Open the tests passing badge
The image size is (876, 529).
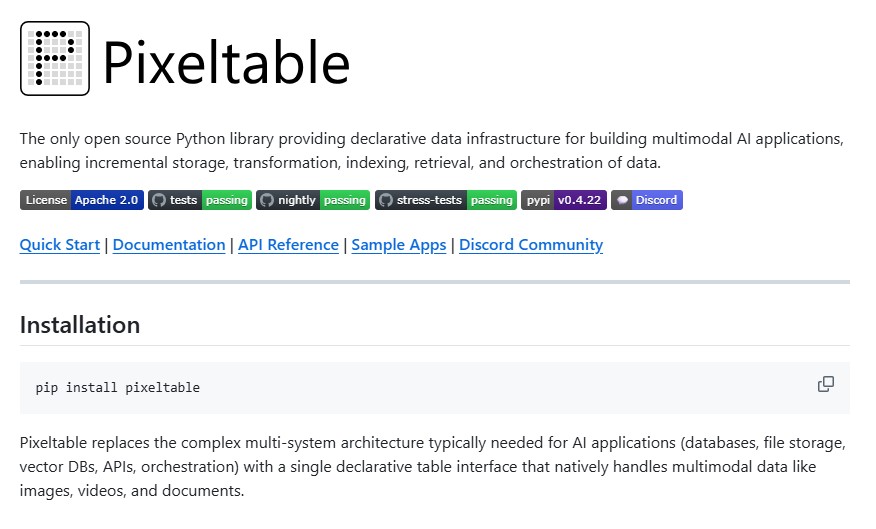(200, 200)
